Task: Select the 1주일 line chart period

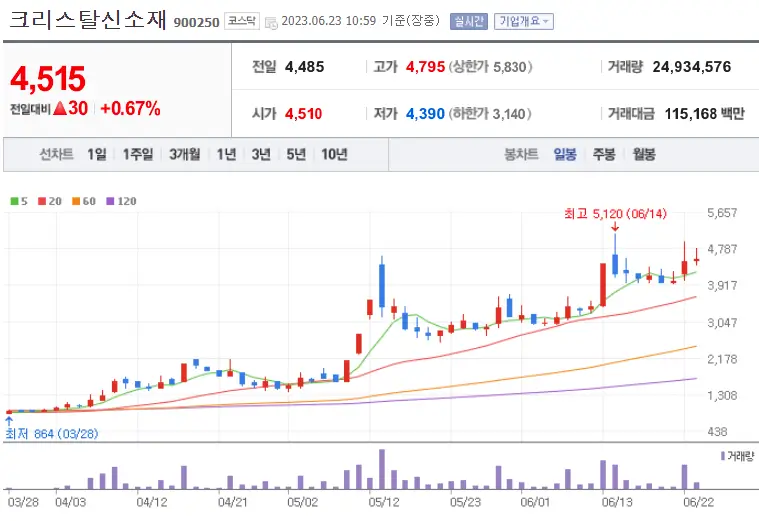Action: [x=137, y=154]
